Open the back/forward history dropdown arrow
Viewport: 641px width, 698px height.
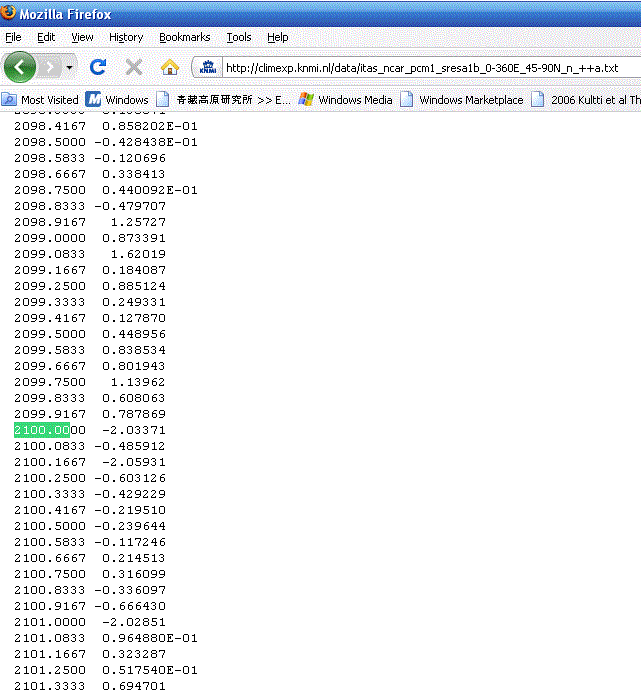tap(70, 67)
